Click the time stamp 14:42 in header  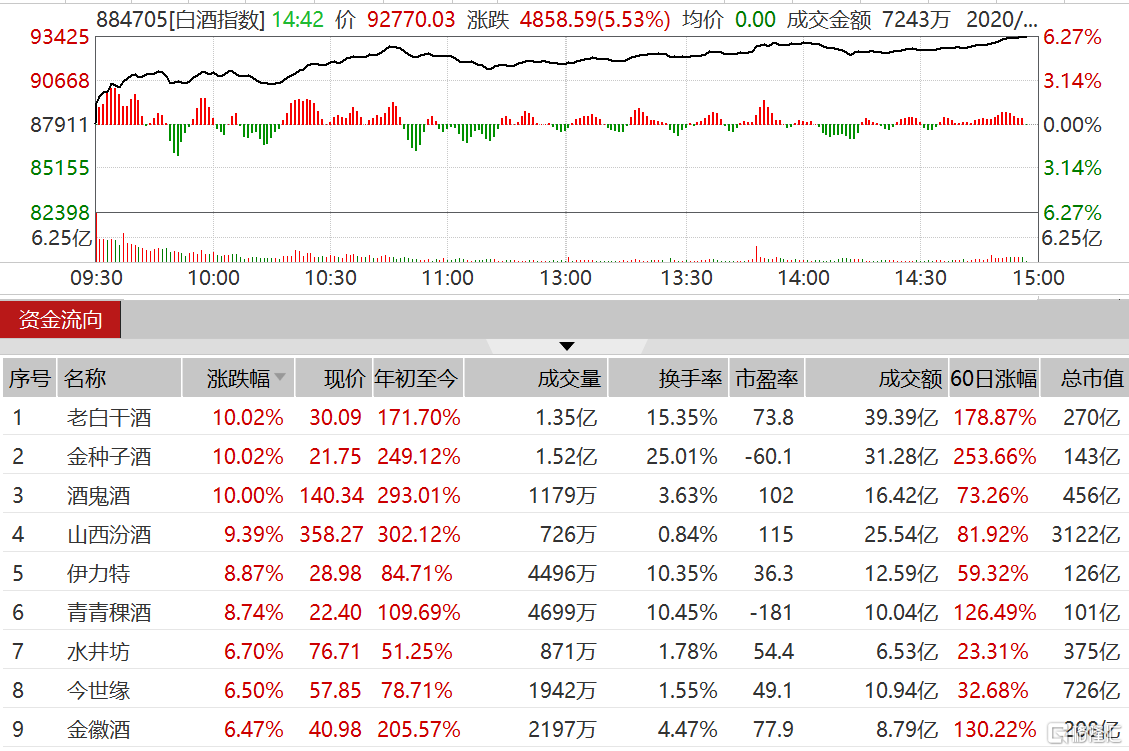point(298,19)
